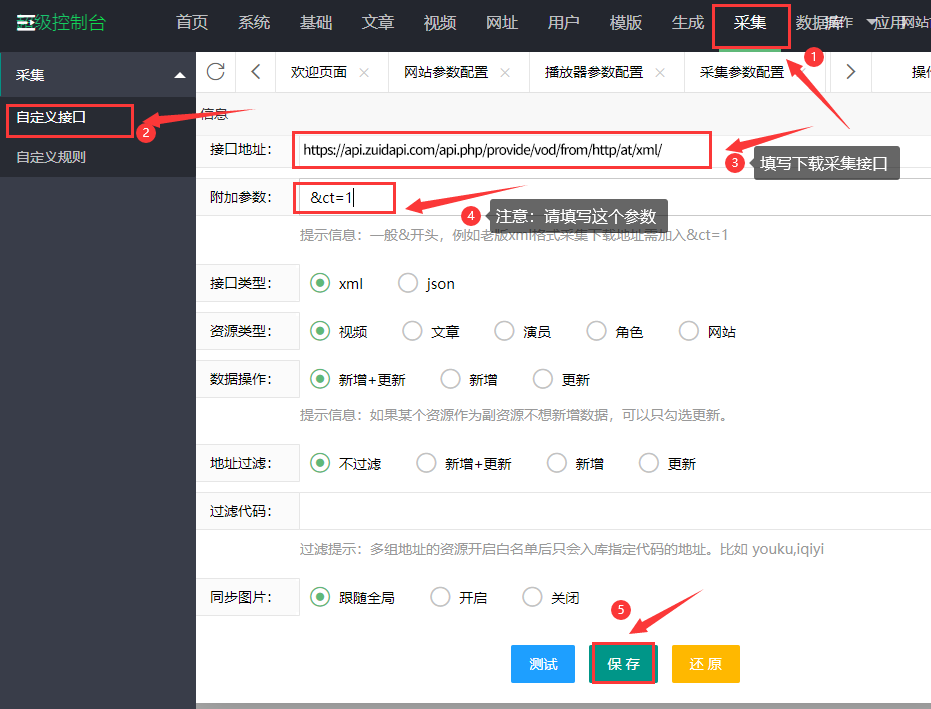Click the 接口地址 URL input field
The height and width of the screenshot is (709, 931).
click(500, 150)
